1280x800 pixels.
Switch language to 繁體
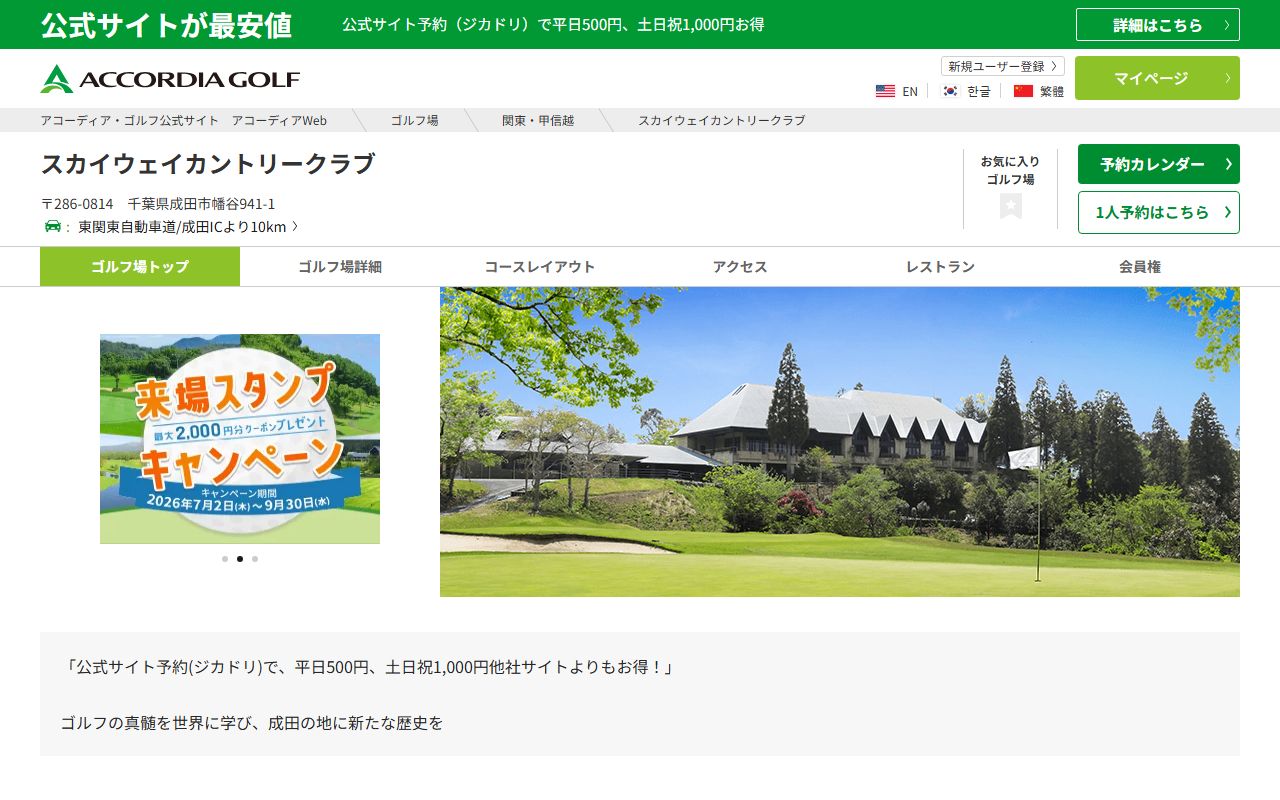[x=1052, y=91]
